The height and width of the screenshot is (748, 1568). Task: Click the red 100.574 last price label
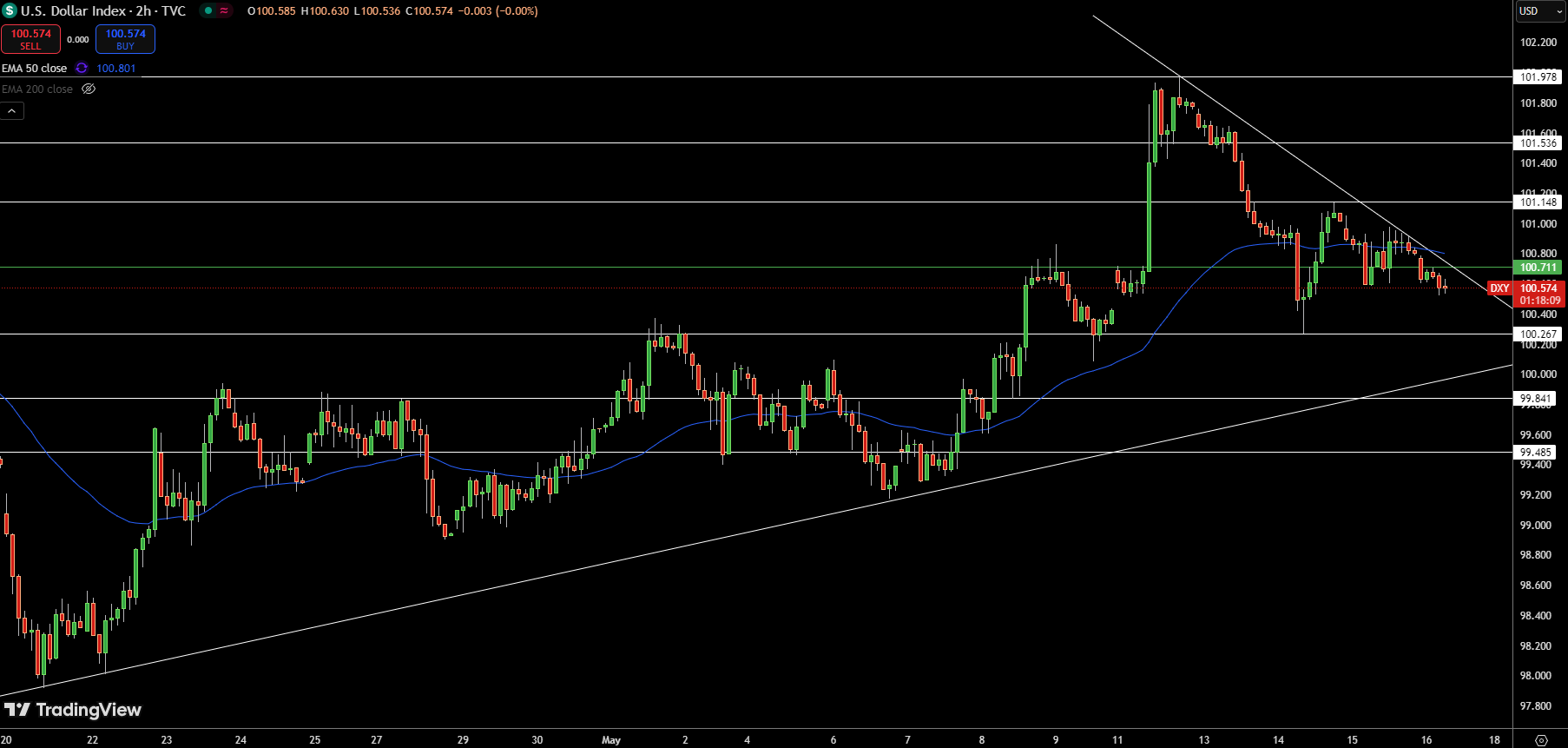[1538, 288]
